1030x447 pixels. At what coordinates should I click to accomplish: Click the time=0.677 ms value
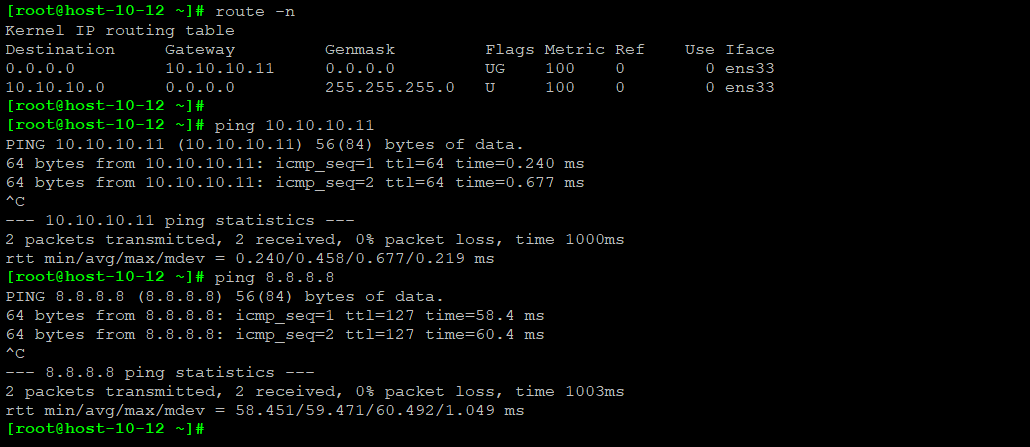pyautogui.click(x=520, y=182)
